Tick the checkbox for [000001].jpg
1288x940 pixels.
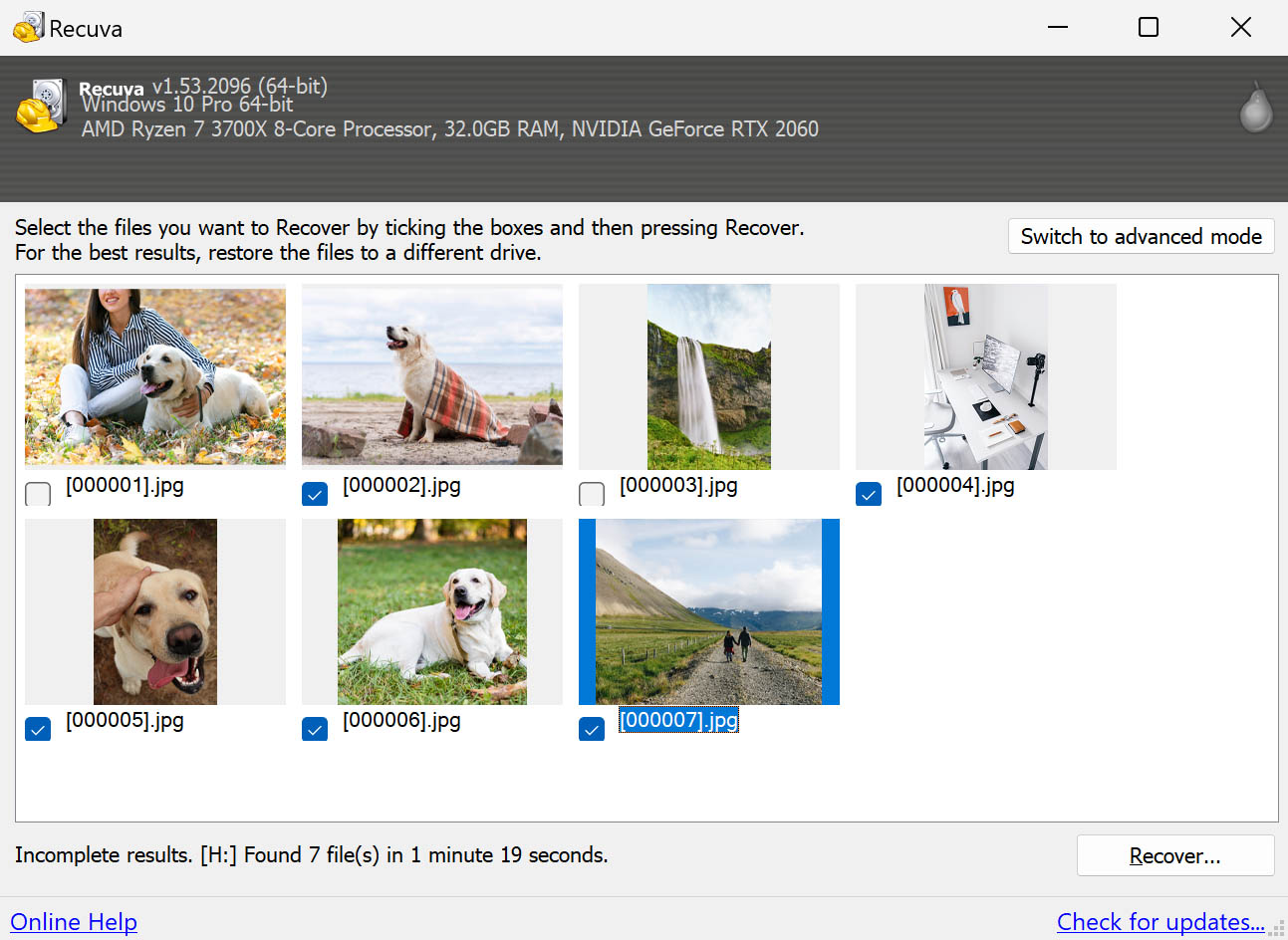[x=37, y=493]
